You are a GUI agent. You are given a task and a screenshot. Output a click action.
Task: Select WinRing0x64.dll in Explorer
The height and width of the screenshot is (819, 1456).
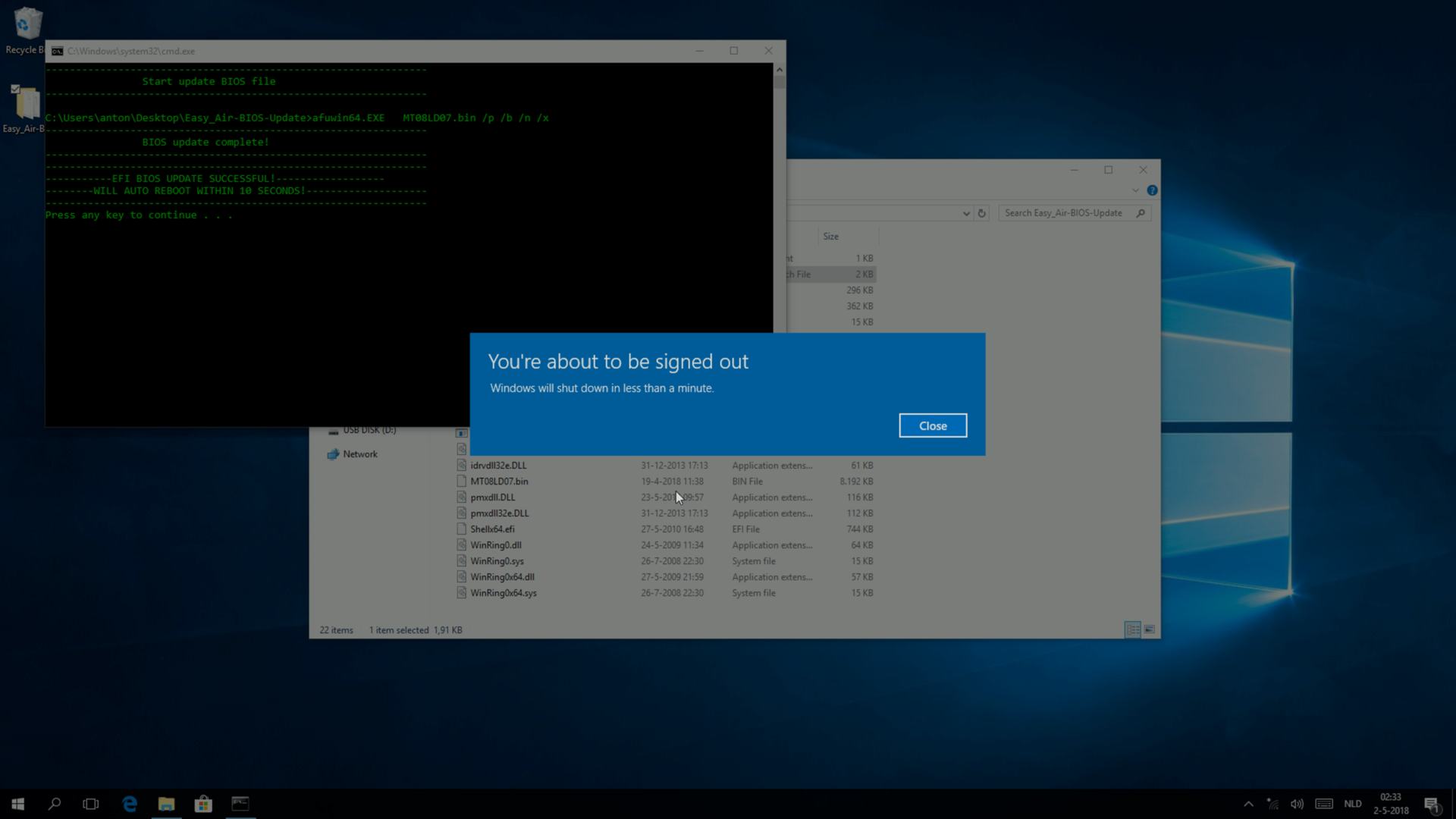[x=502, y=577]
